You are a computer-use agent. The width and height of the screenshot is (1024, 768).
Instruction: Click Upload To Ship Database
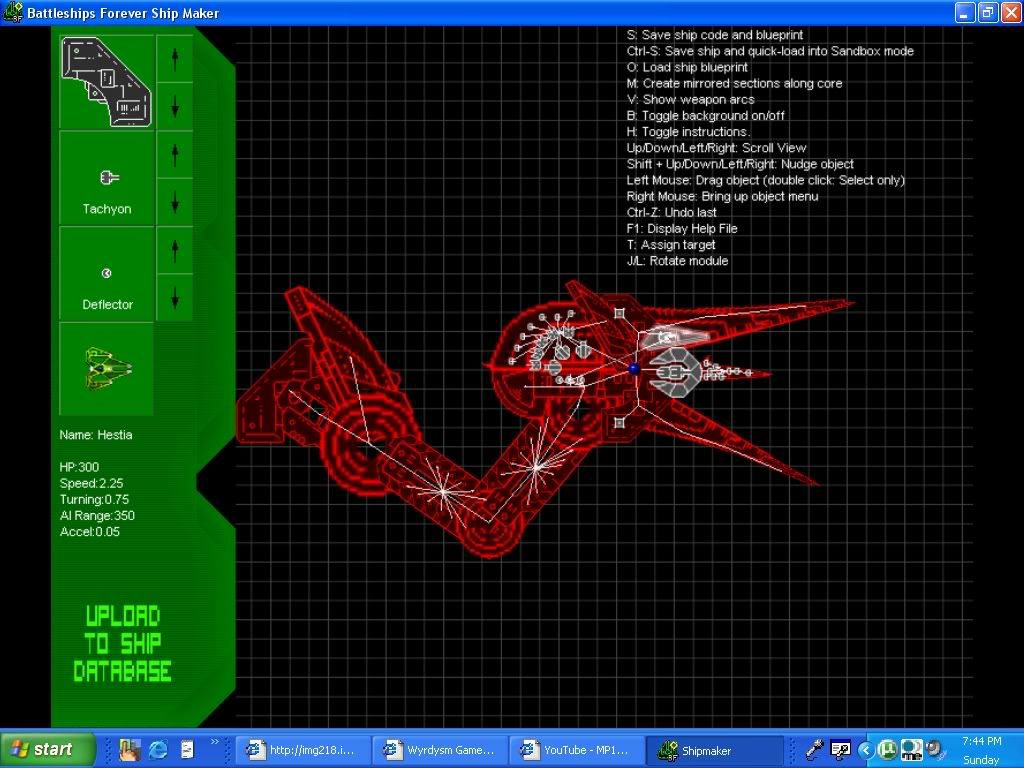click(123, 644)
